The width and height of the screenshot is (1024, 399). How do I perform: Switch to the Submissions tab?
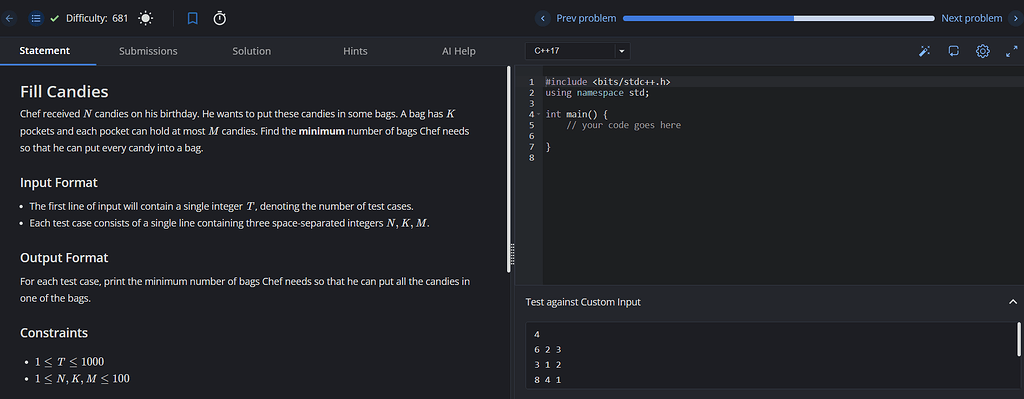pos(148,51)
